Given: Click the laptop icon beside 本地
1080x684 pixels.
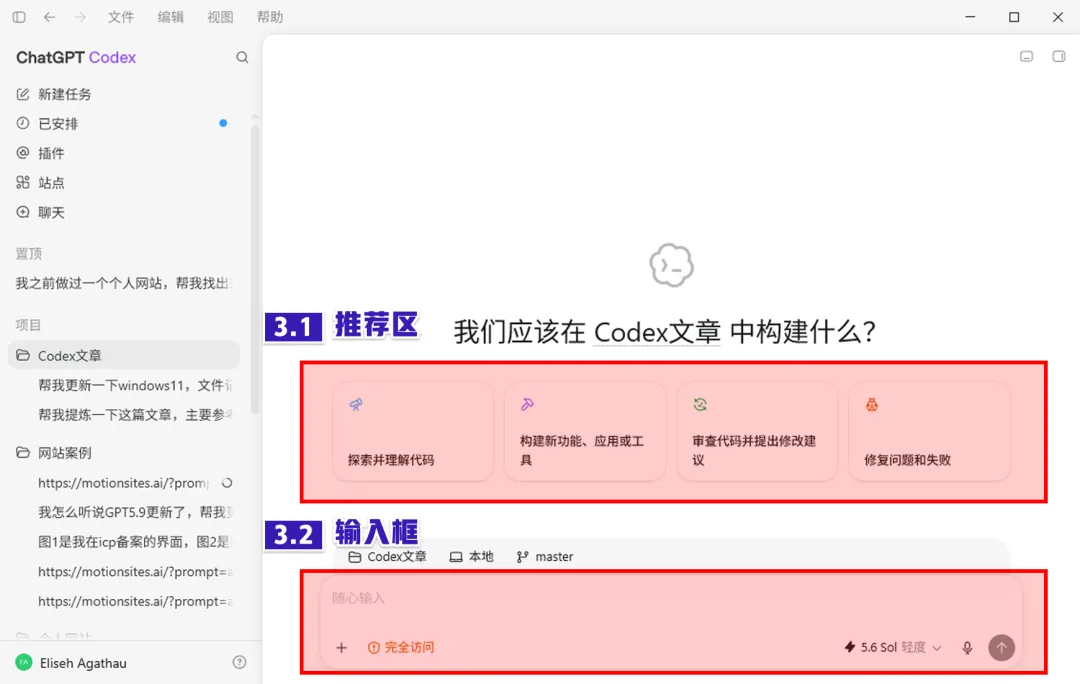Looking at the screenshot, I should [x=456, y=557].
